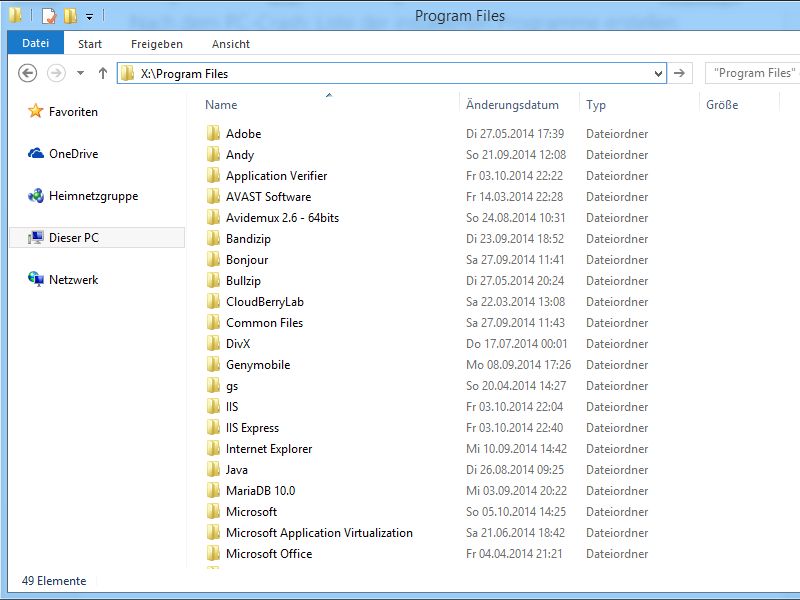The height and width of the screenshot is (600, 800).
Task: Go up one folder level
Action: (103, 73)
